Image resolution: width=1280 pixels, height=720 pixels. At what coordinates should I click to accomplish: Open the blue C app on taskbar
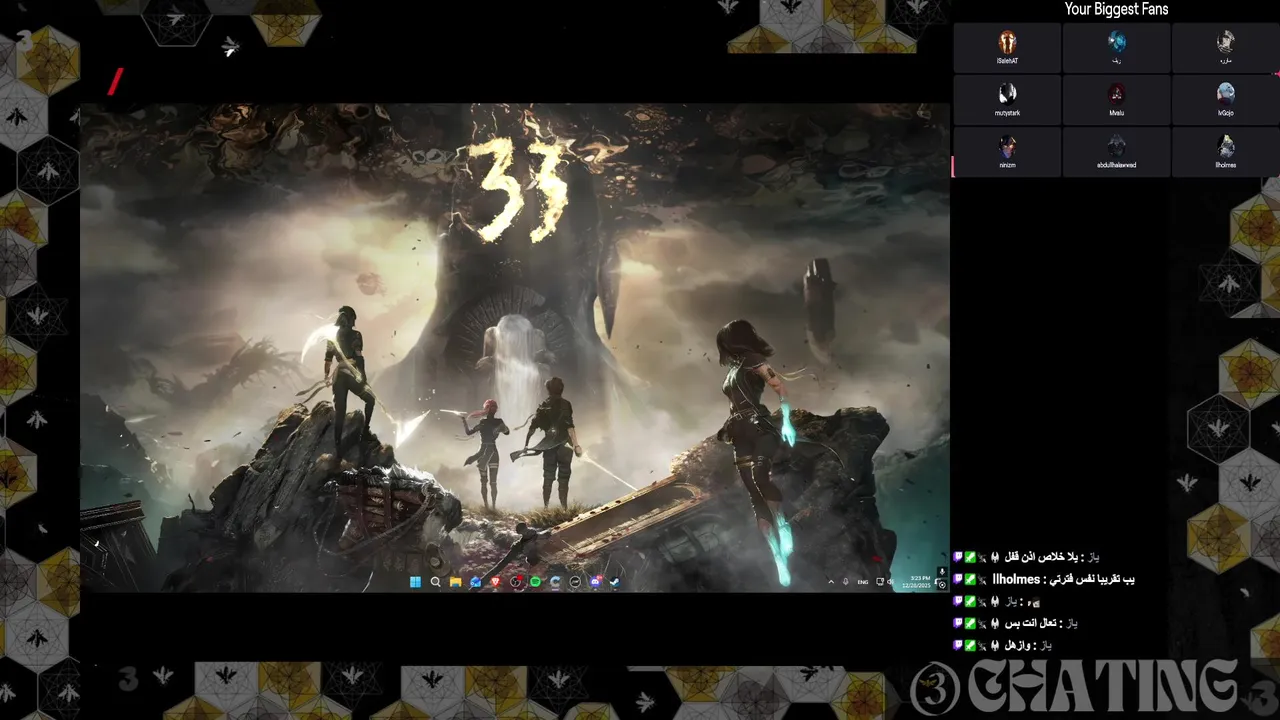(555, 582)
